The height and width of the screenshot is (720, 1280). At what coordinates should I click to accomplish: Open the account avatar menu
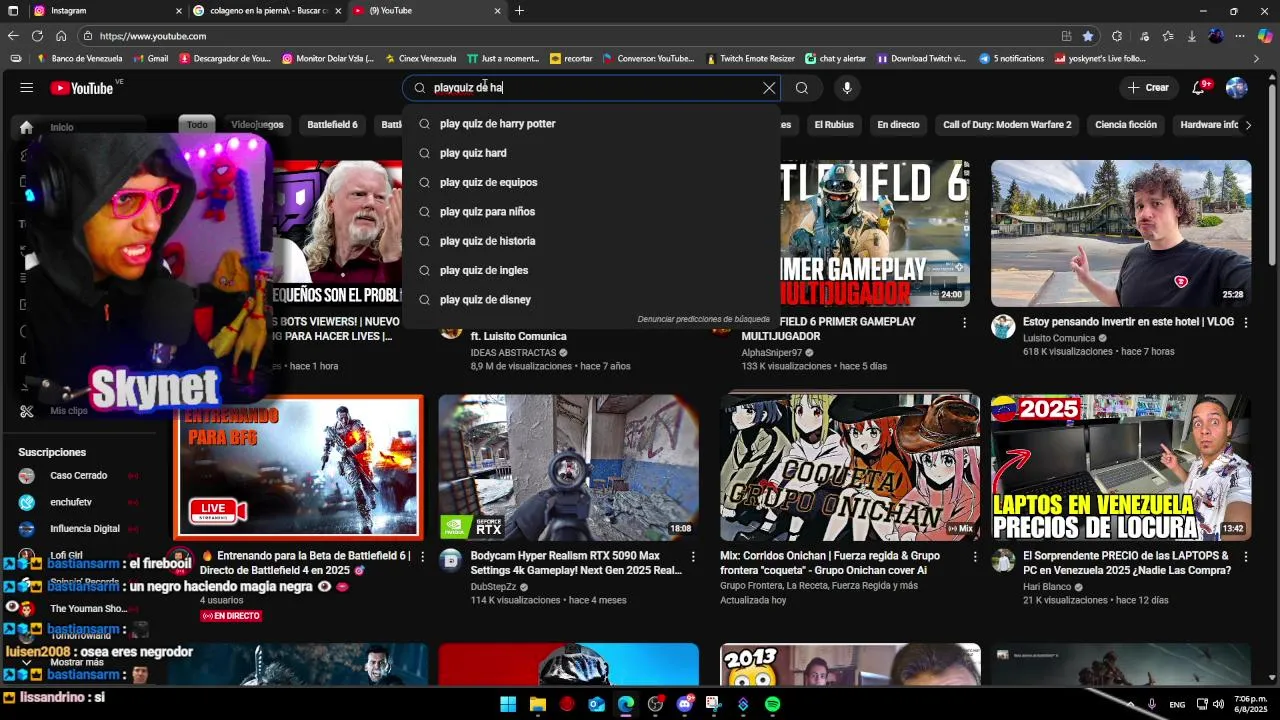tap(1237, 88)
